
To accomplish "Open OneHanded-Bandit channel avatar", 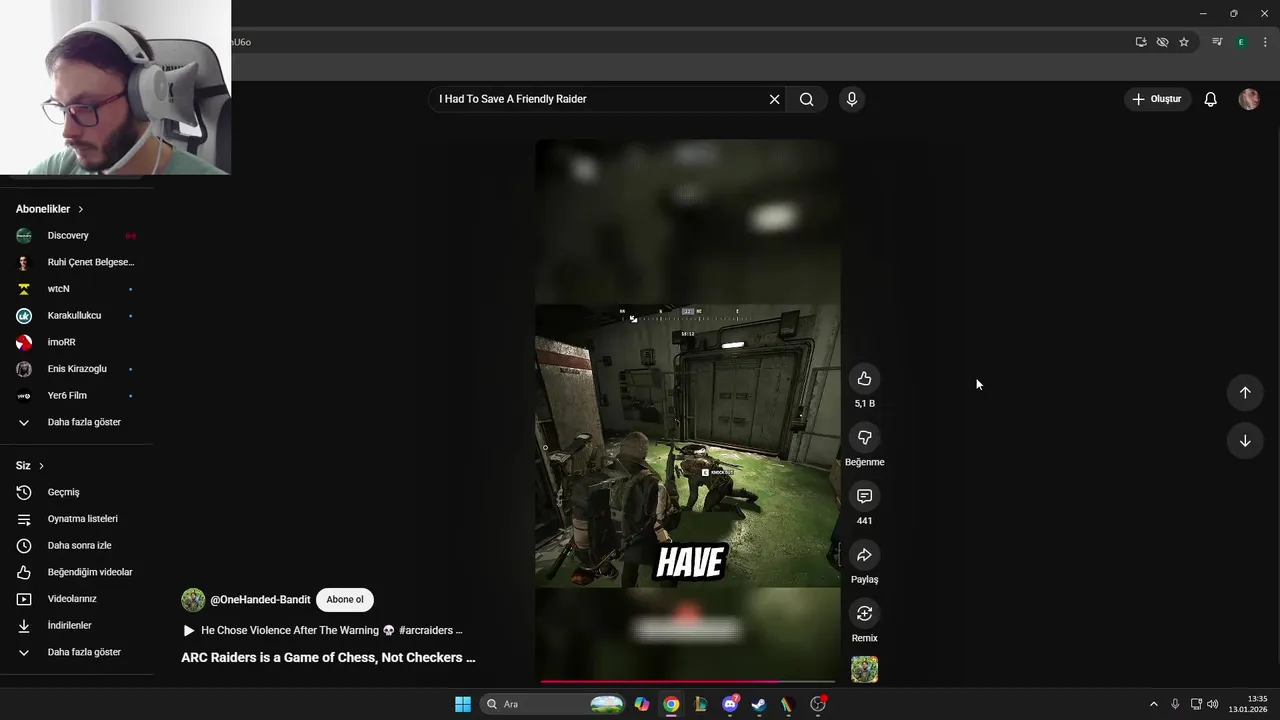I will tap(193, 600).
